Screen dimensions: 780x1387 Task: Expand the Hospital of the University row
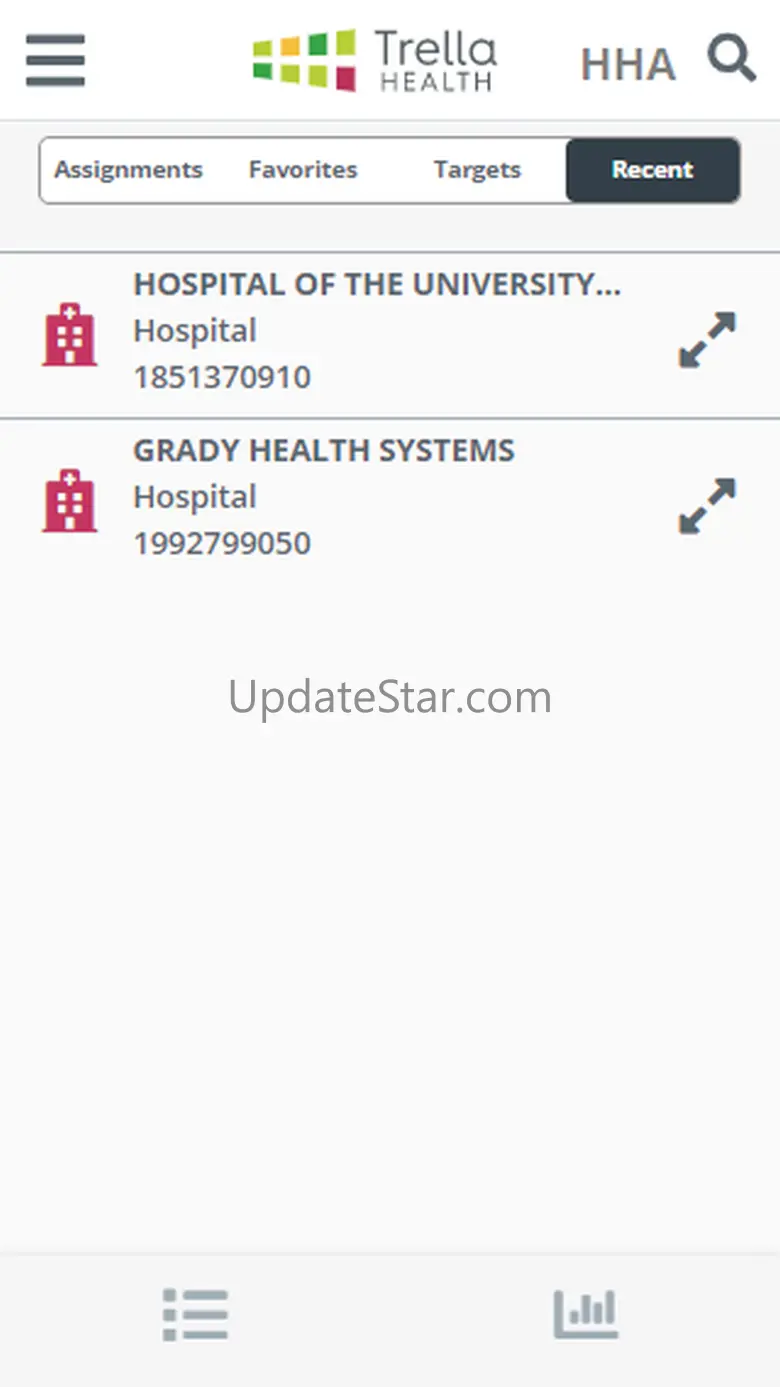(x=707, y=340)
